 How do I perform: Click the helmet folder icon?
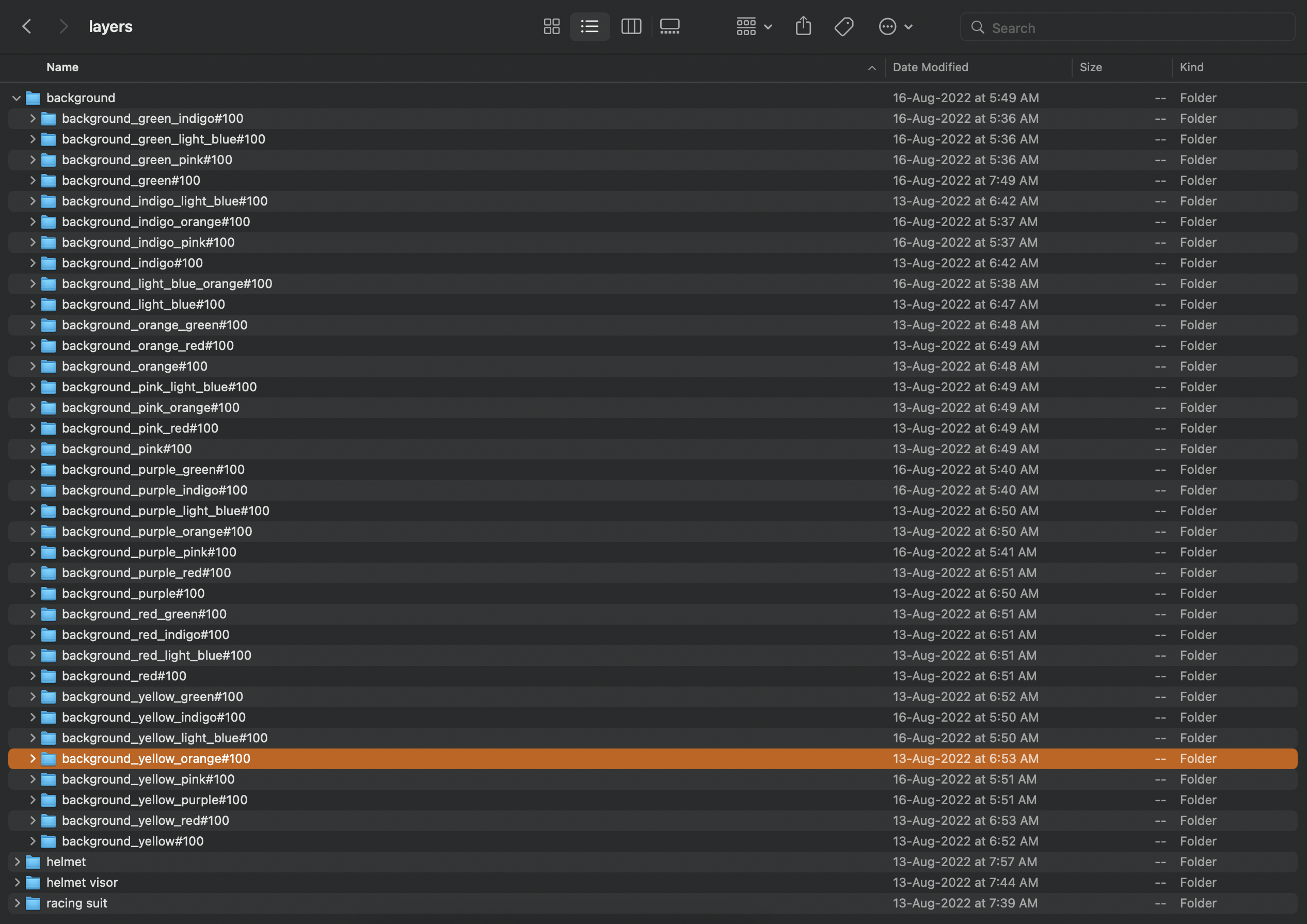pos(33,862)
